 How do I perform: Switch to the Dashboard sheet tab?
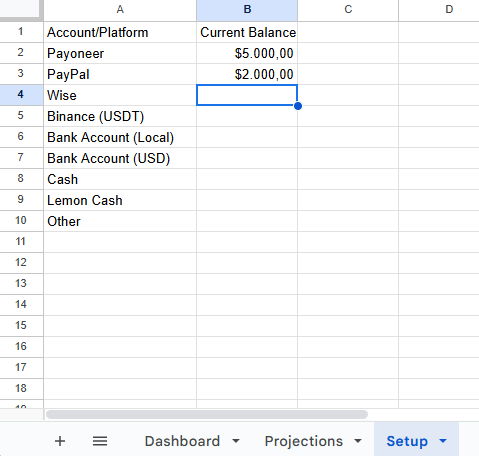[182, 441]
